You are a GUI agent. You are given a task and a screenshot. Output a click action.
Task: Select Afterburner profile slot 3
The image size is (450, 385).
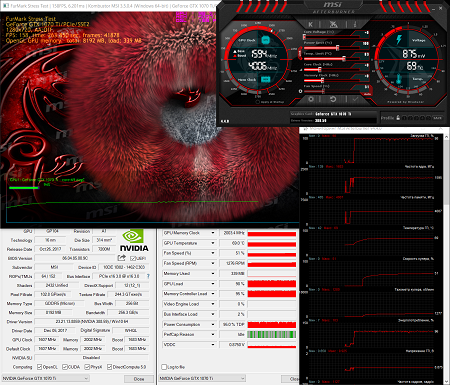point(417,118)
